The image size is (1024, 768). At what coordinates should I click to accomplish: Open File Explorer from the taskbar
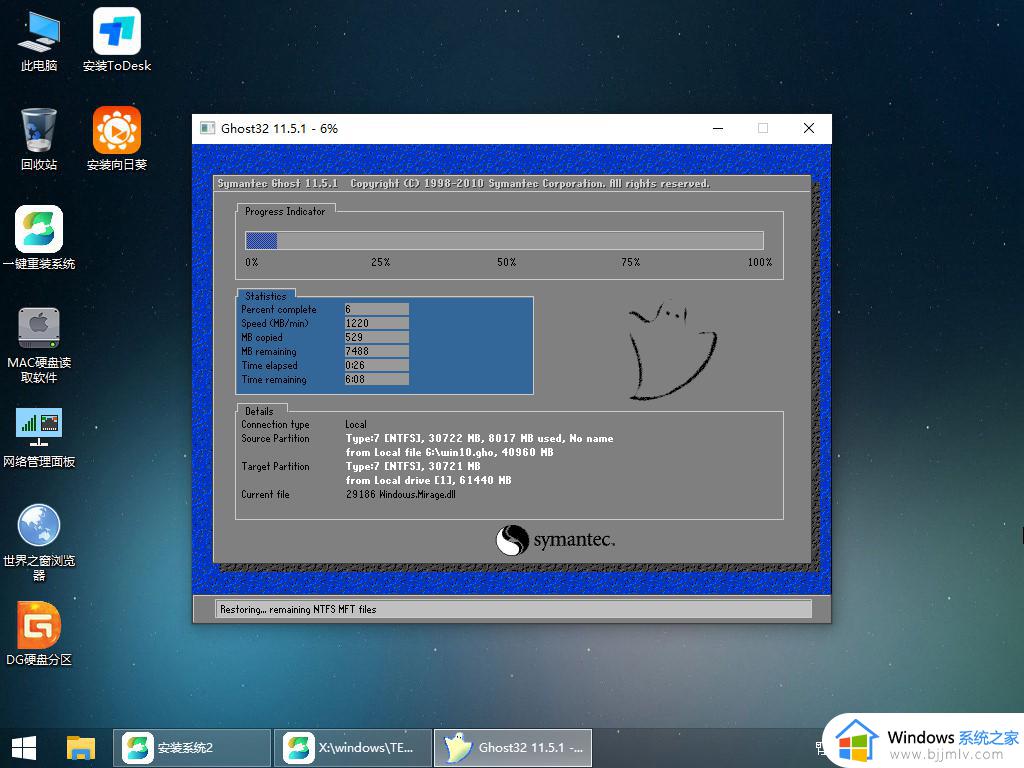pyautogui.click(x=81, y=748)
